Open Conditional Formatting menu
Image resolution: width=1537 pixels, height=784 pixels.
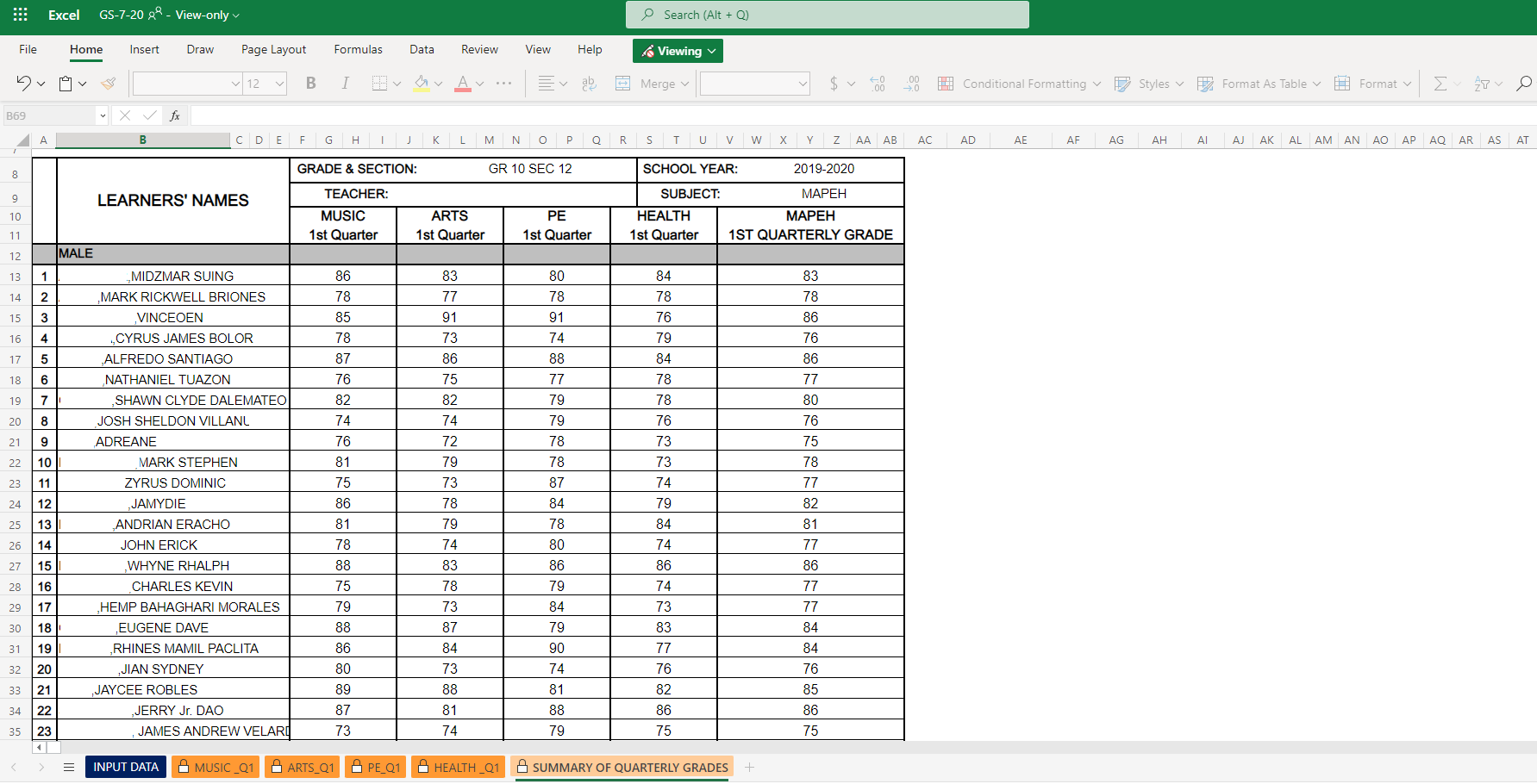coord(1019,84)
